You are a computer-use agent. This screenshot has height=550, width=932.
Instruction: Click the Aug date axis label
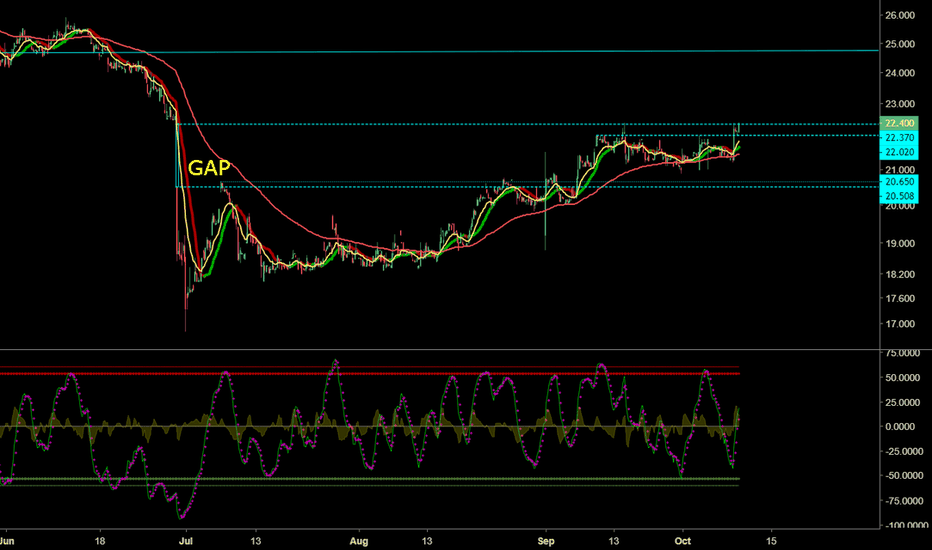coord(359,541)
